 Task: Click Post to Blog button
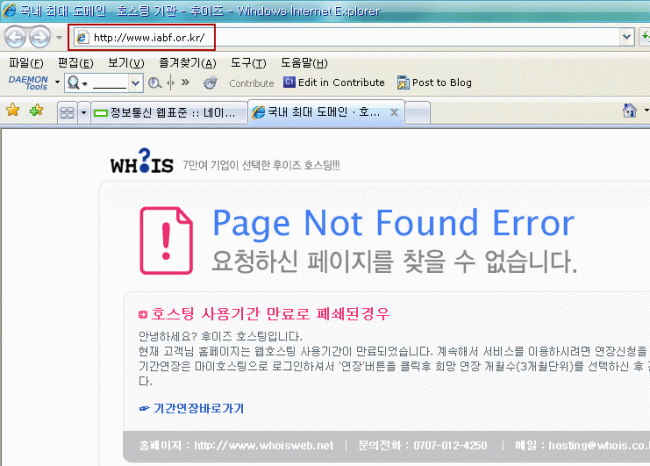click(434, 83)
